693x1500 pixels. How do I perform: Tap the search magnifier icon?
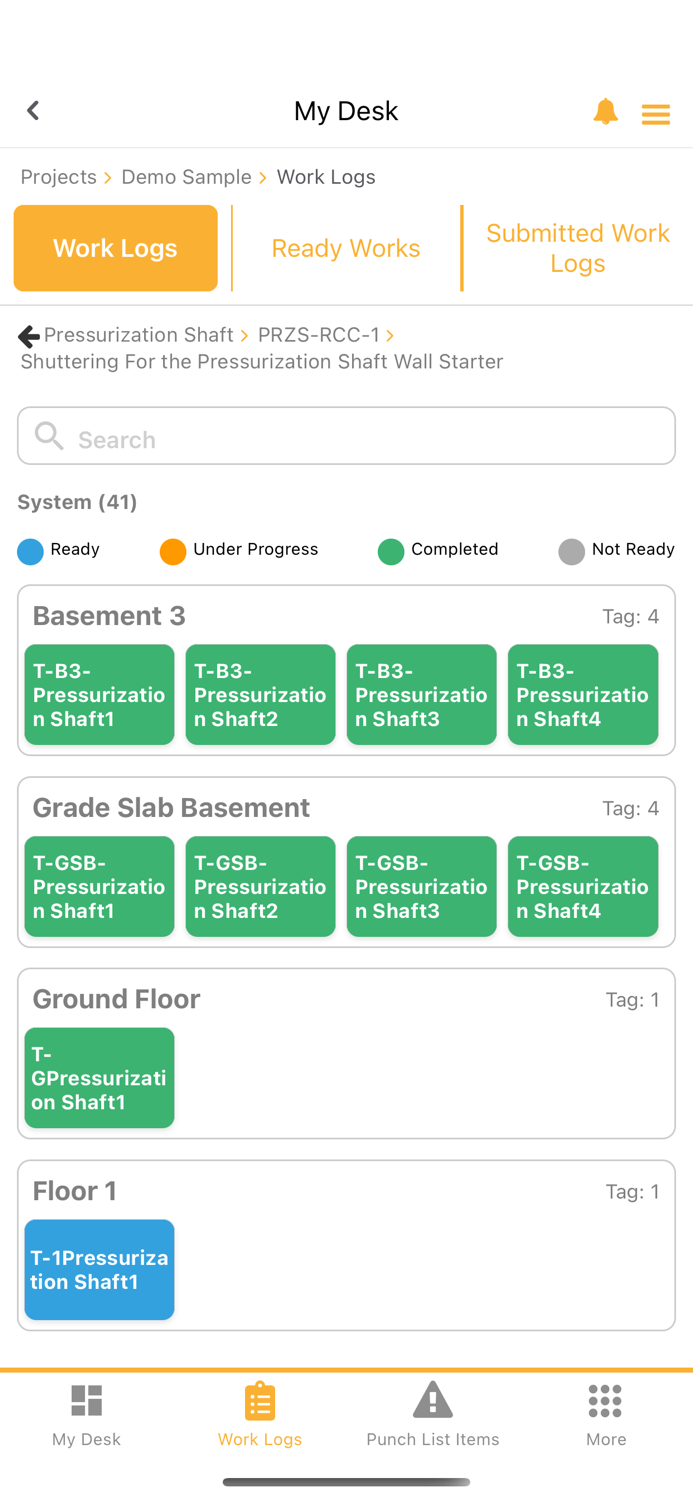tap(48, 436)
